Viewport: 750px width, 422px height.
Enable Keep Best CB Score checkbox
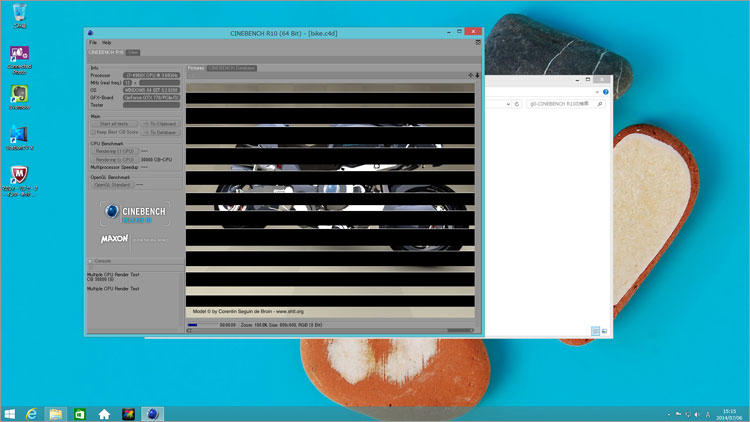94,132
